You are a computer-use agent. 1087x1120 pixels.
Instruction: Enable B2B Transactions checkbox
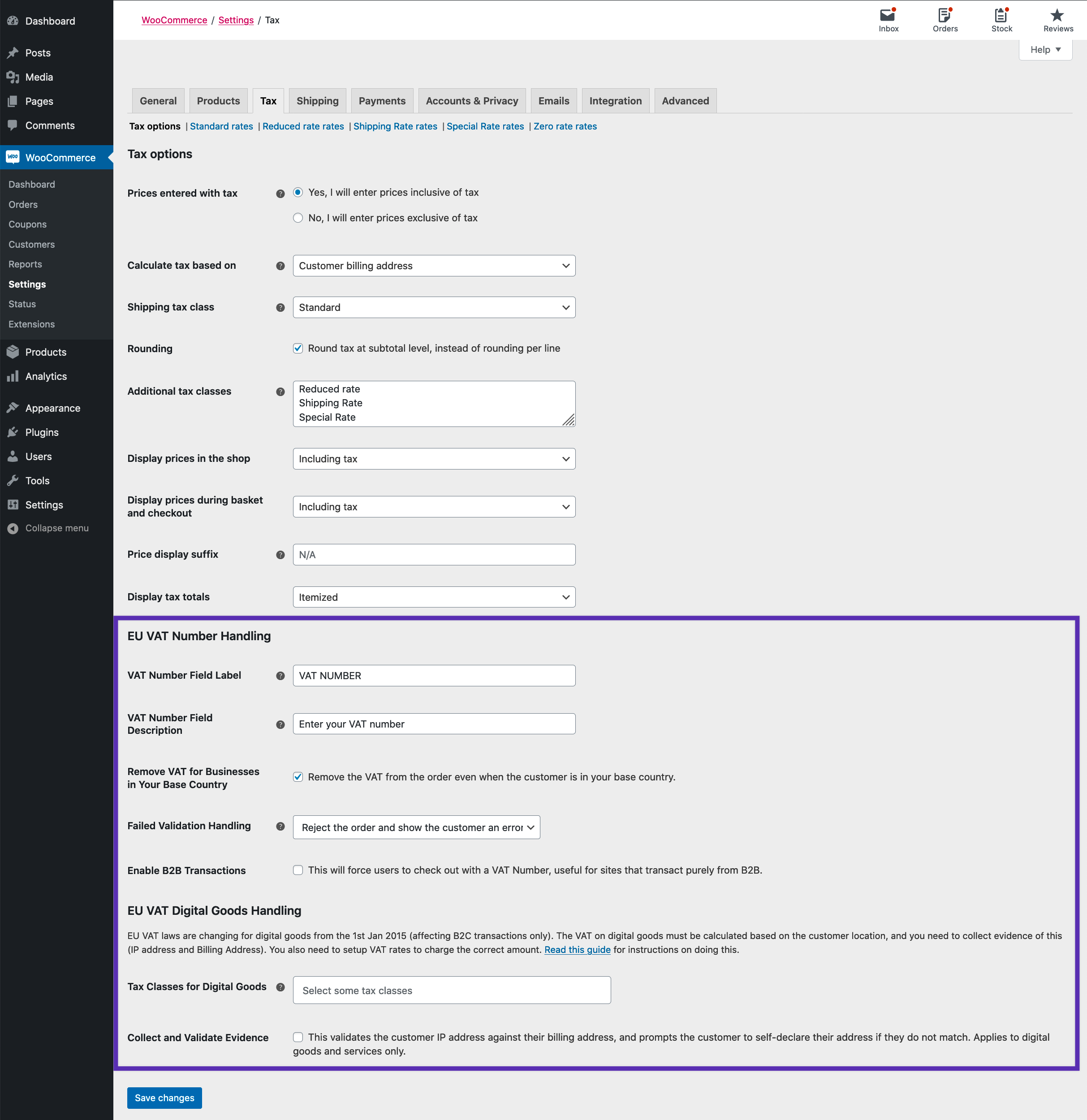298,870
